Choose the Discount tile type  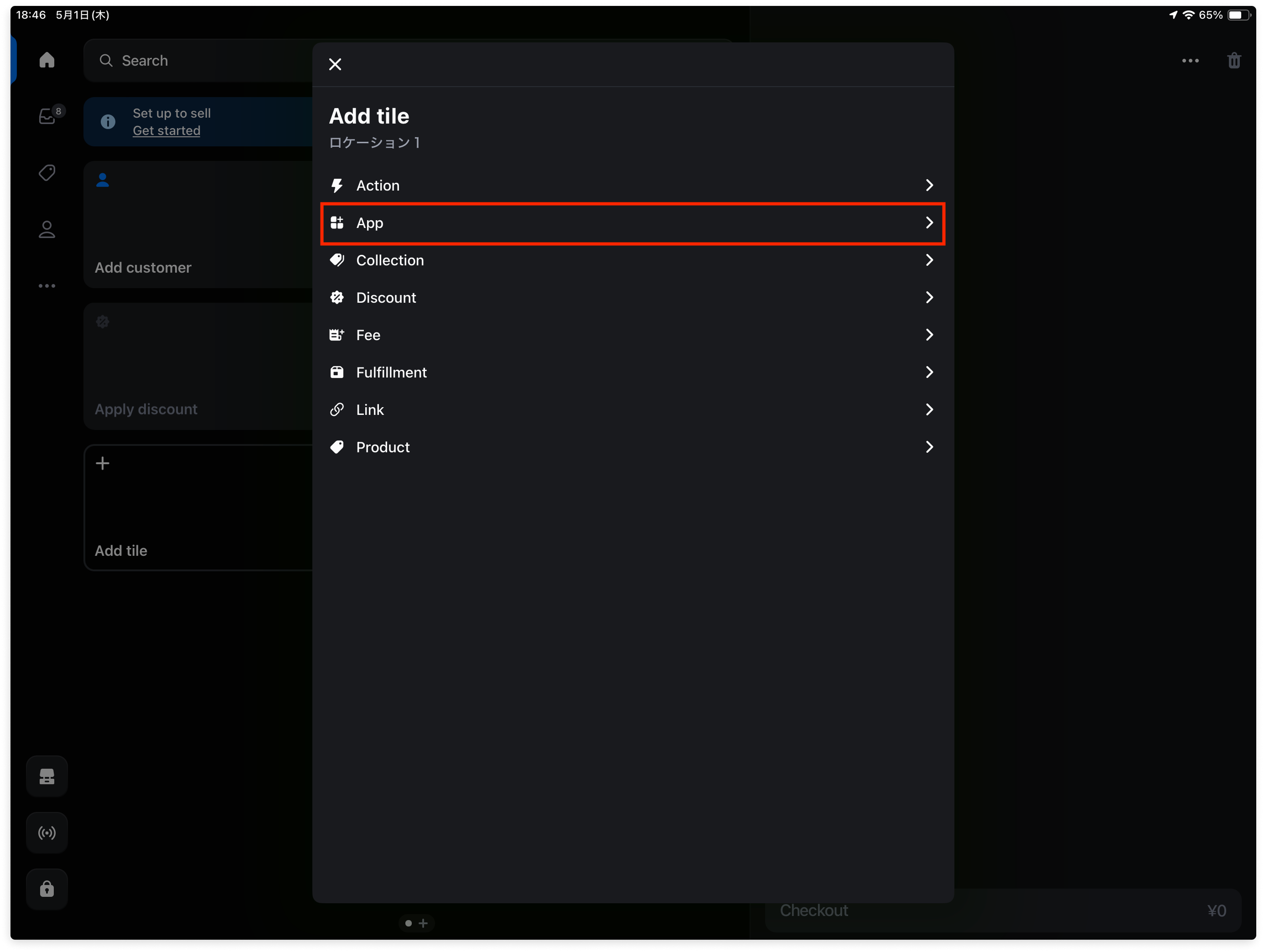[632, 297]
